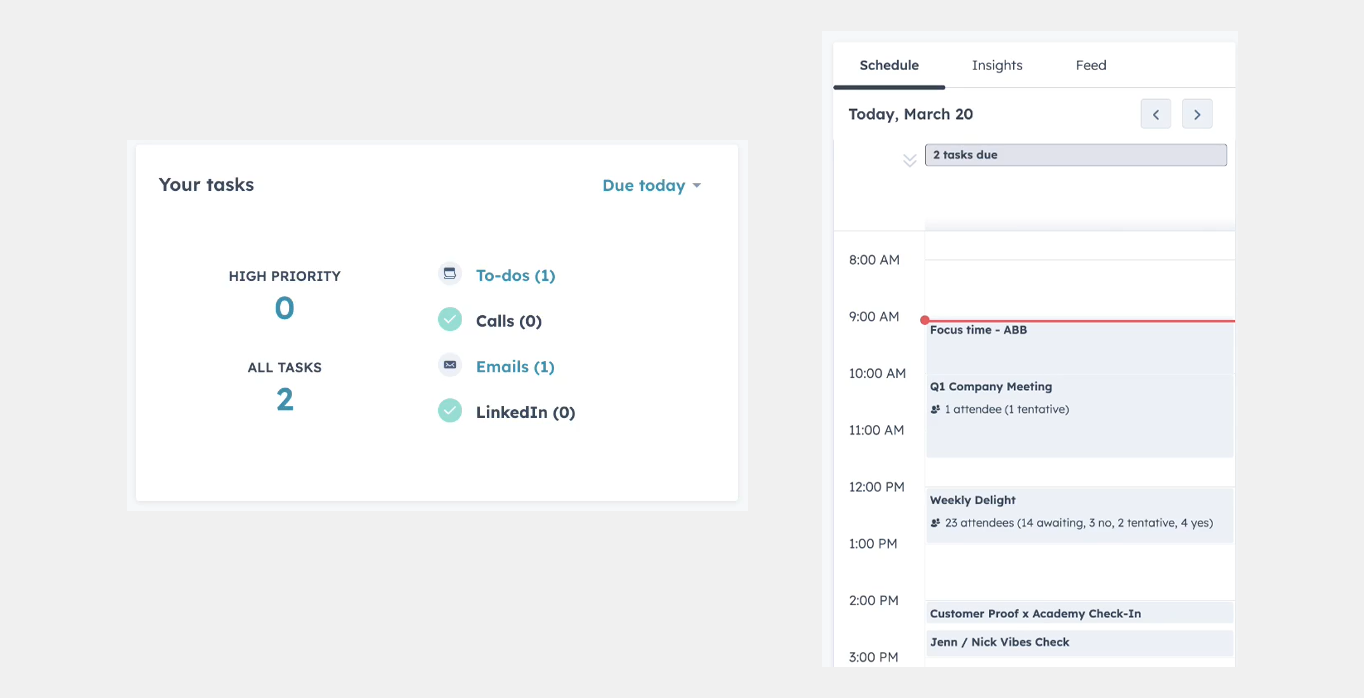Screen dimensions: 1364x698
Task: Click the double-chevron icon near 2 tasks due
Action: pos(909,159)
